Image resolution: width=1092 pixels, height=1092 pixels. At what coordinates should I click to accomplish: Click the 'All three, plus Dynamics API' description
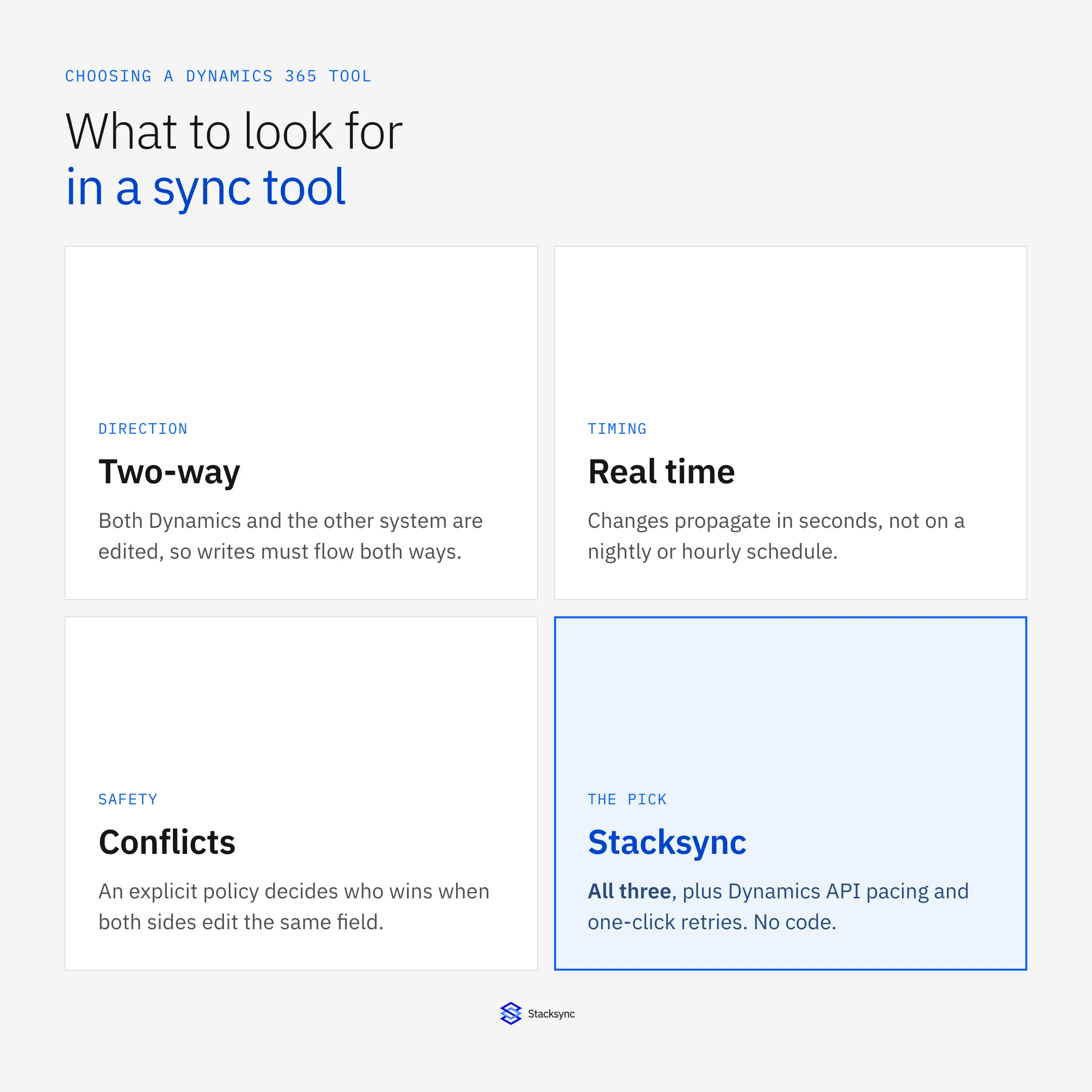pyautogui.click(x=779, y=906)
